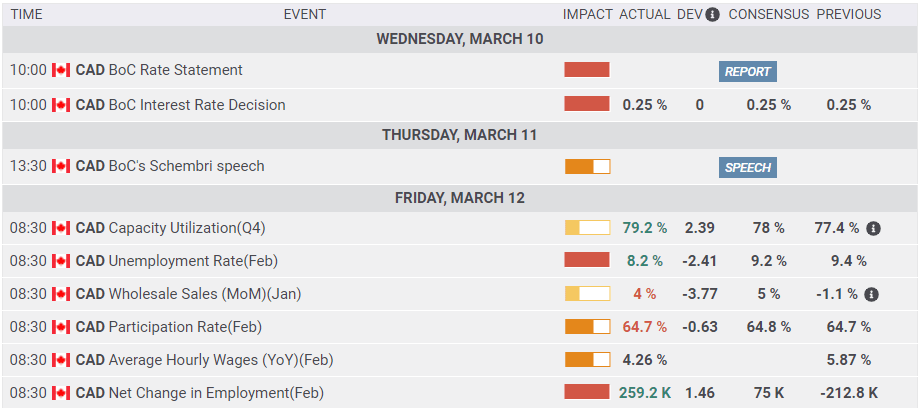Click medium impact bar for Schembri speech
The height and width of the screenshot is (408, 918).
coord(587,167)
